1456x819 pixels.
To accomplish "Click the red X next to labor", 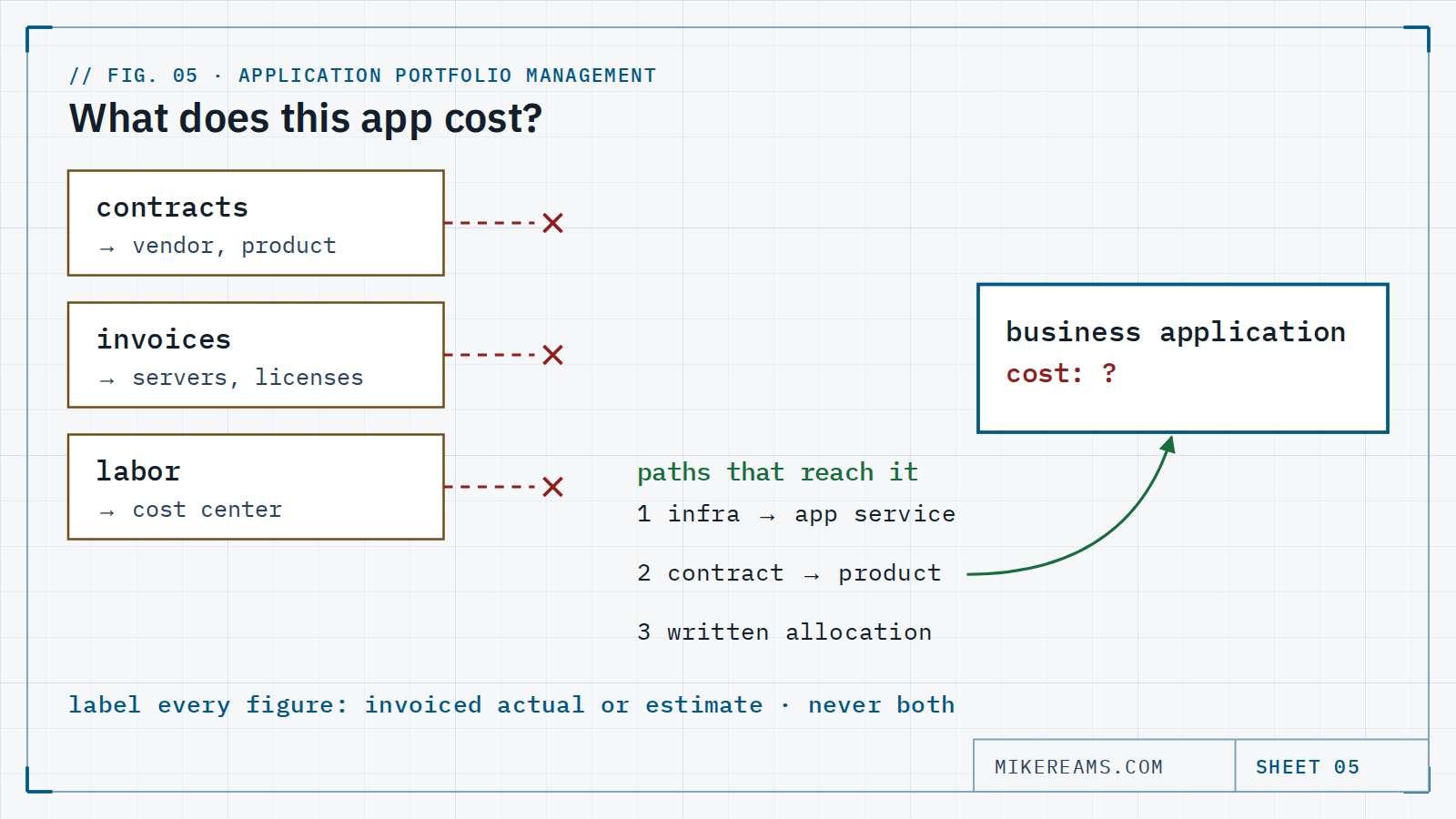I will [x=552, y=487].
